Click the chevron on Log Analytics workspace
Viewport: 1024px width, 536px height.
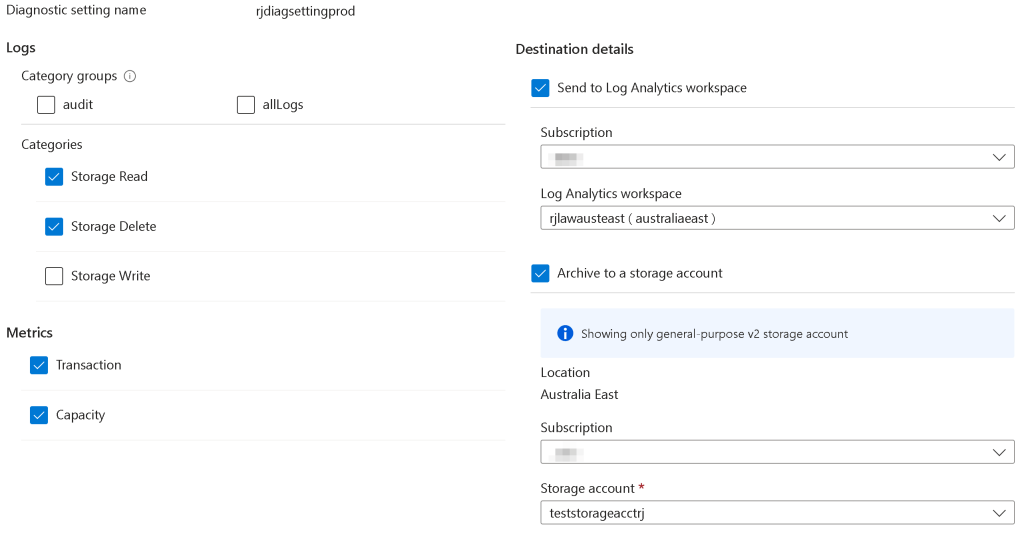point(999,218)
